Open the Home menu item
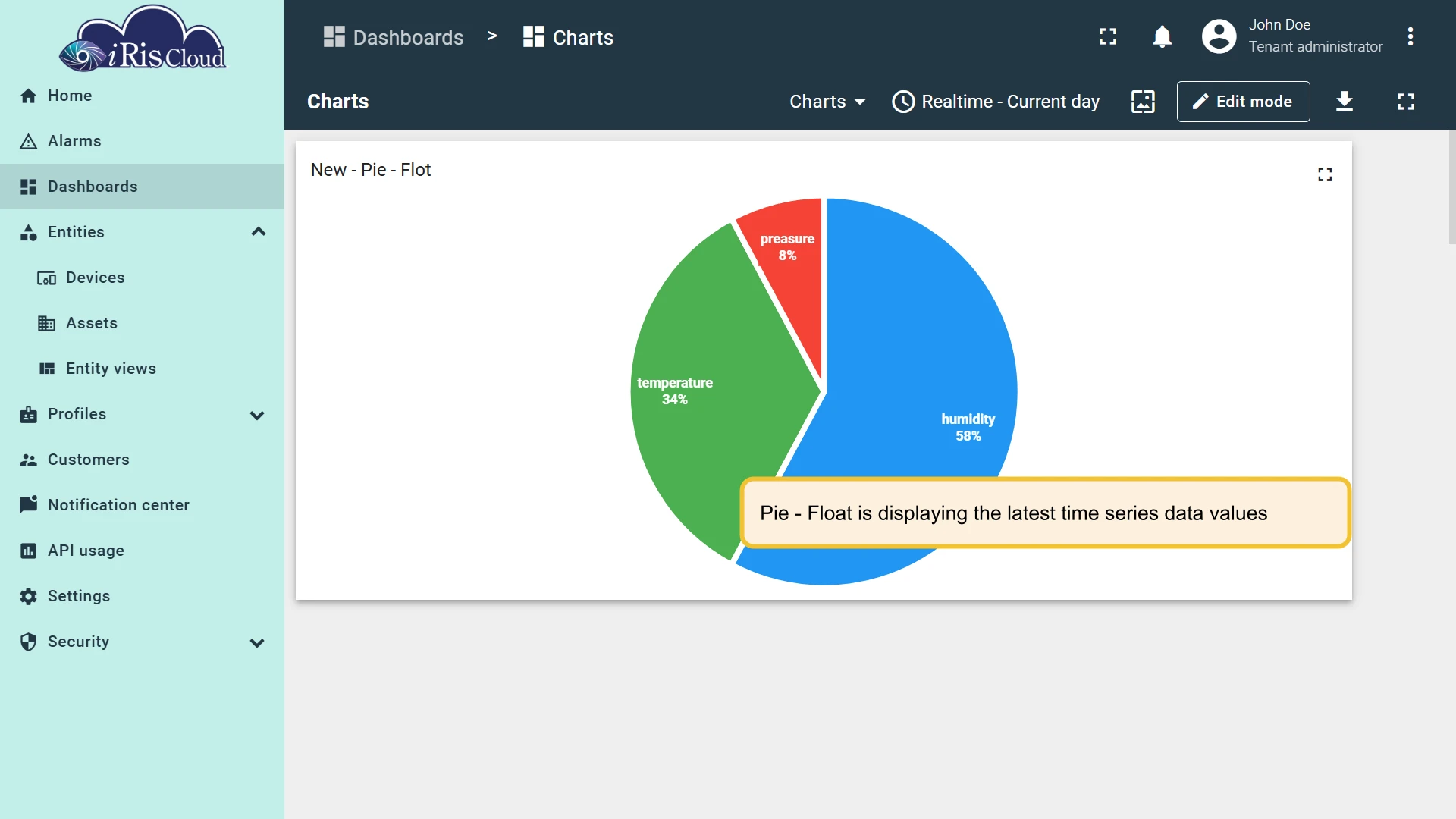 (x=142, y=96)
